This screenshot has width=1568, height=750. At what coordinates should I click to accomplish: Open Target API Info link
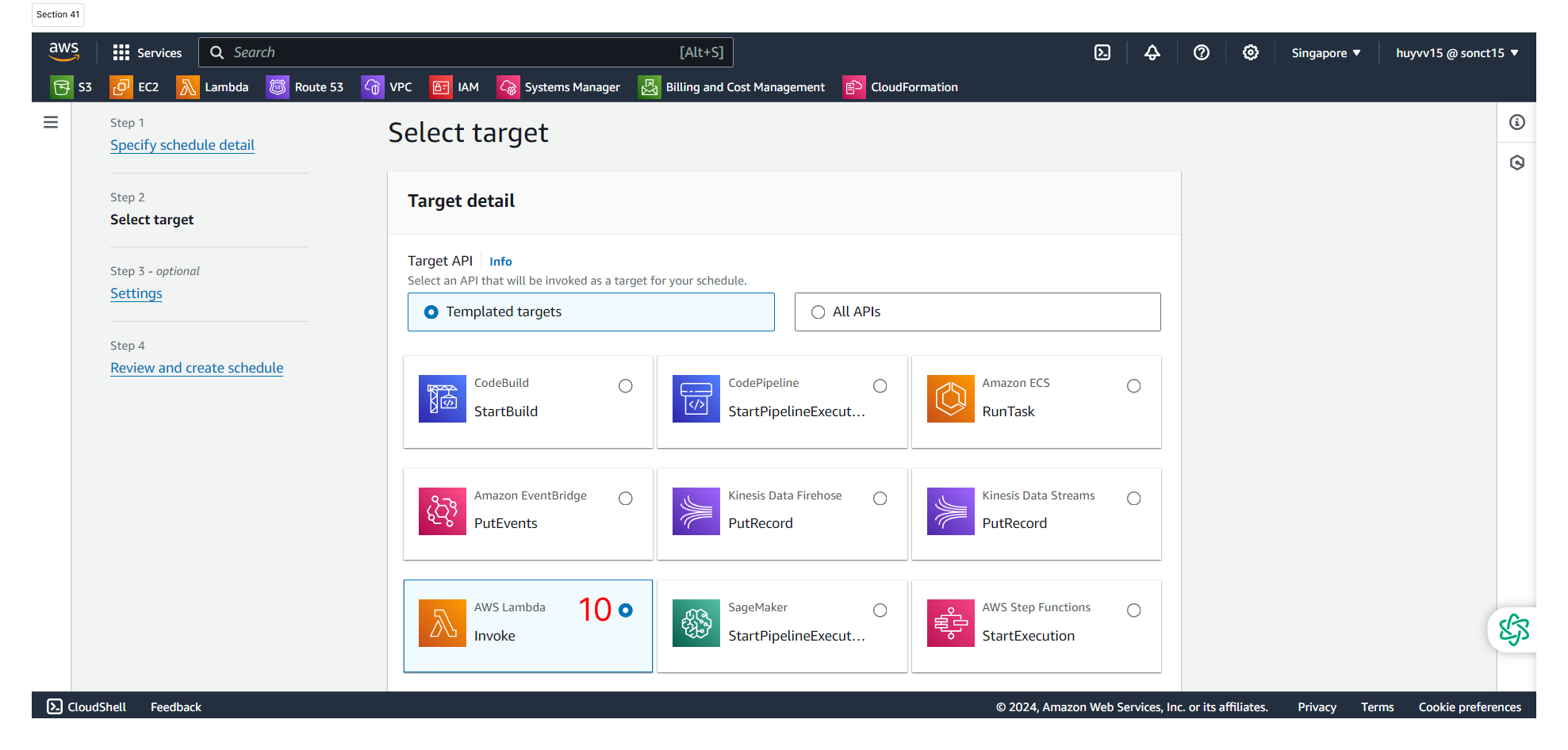(500, 262)
